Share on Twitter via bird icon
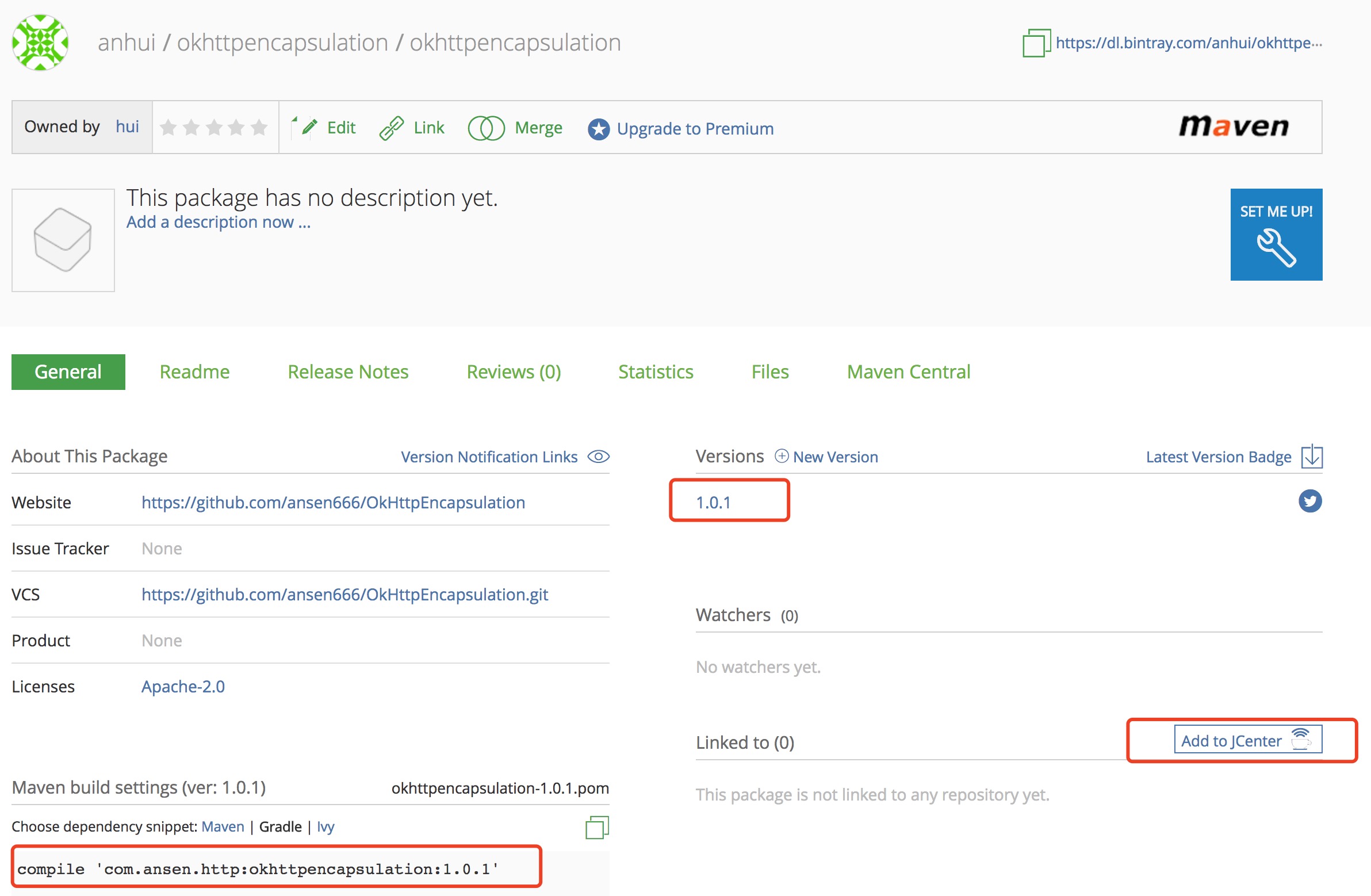The width and height of the screenshot is (1371, 896). pos(1309,501)
